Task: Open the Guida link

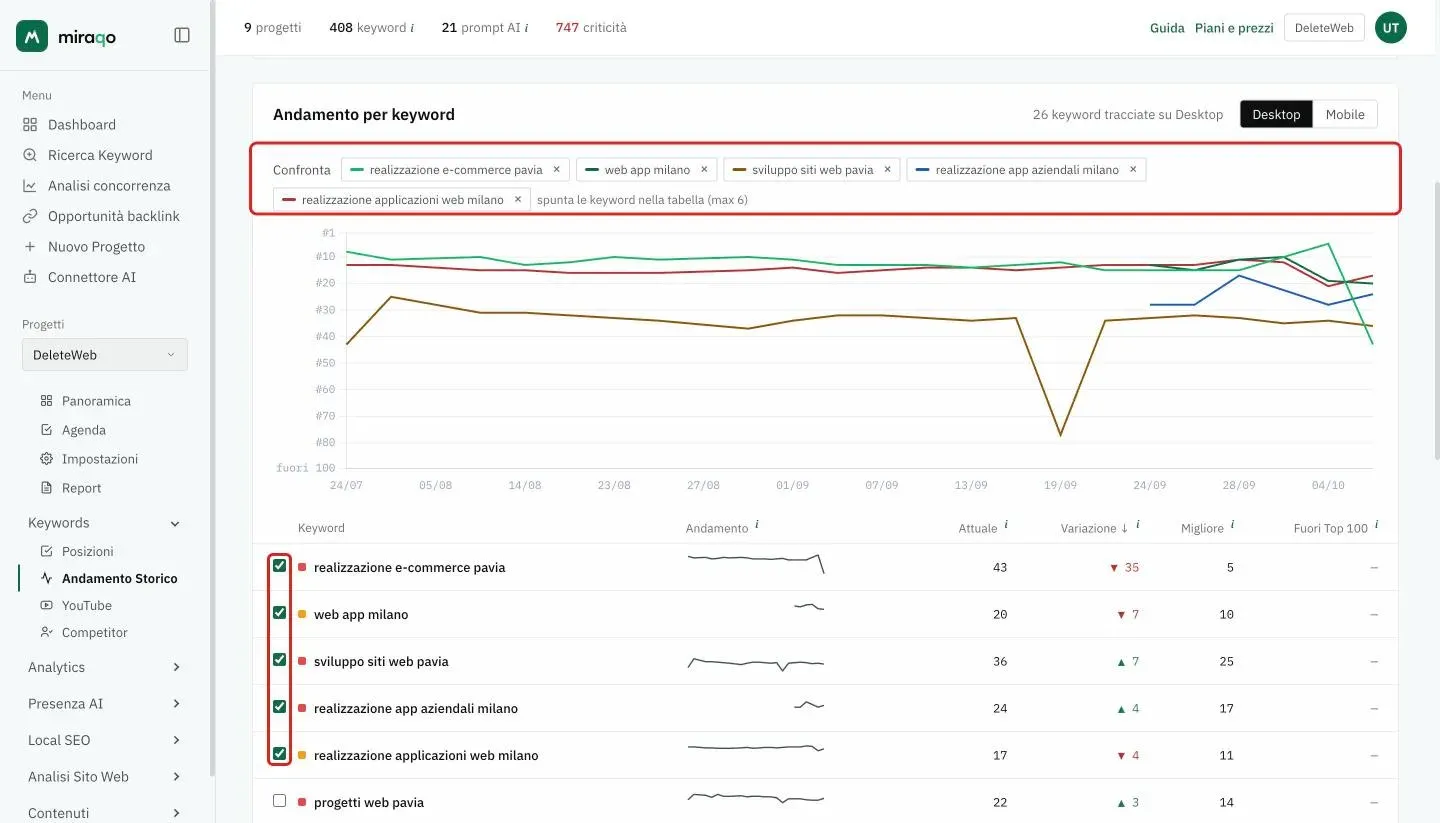Action: pyautogui.click(x=1167, y=28)
